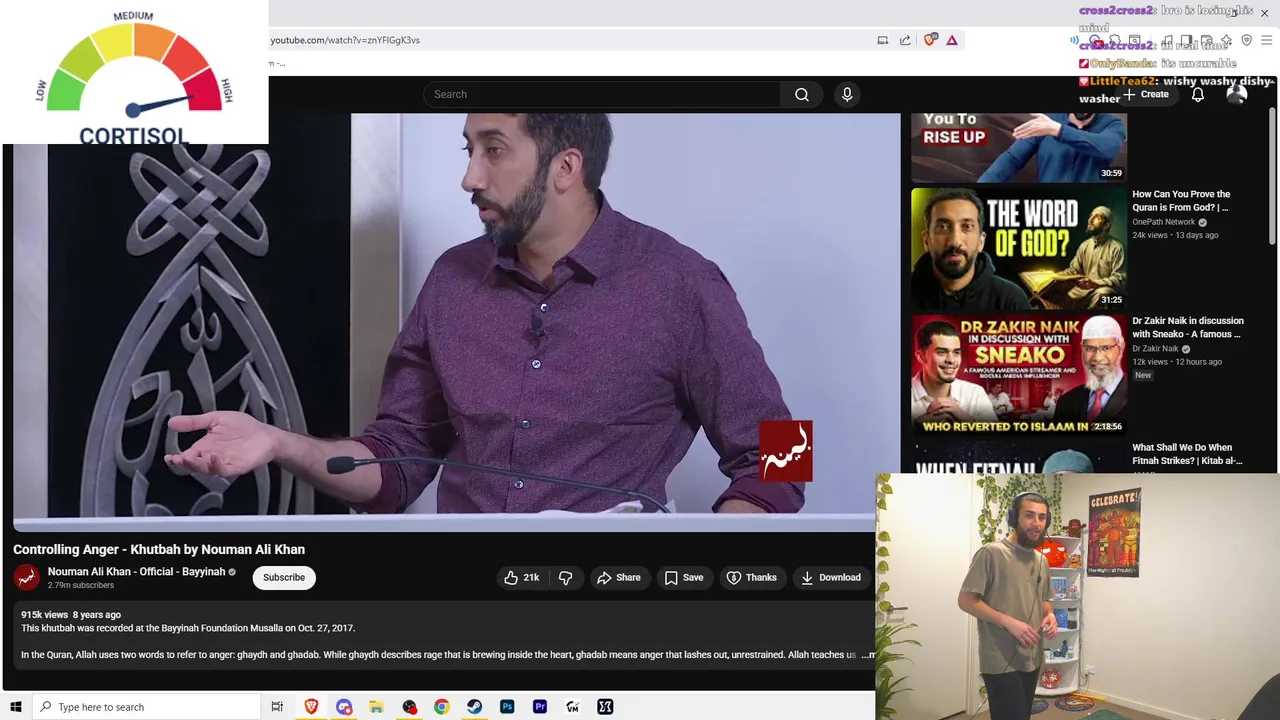Image resolution: width=1280 pixels, height=720 pixels.
Task: Click the Windows taskbar search box
Action: [x=146, y=707]
